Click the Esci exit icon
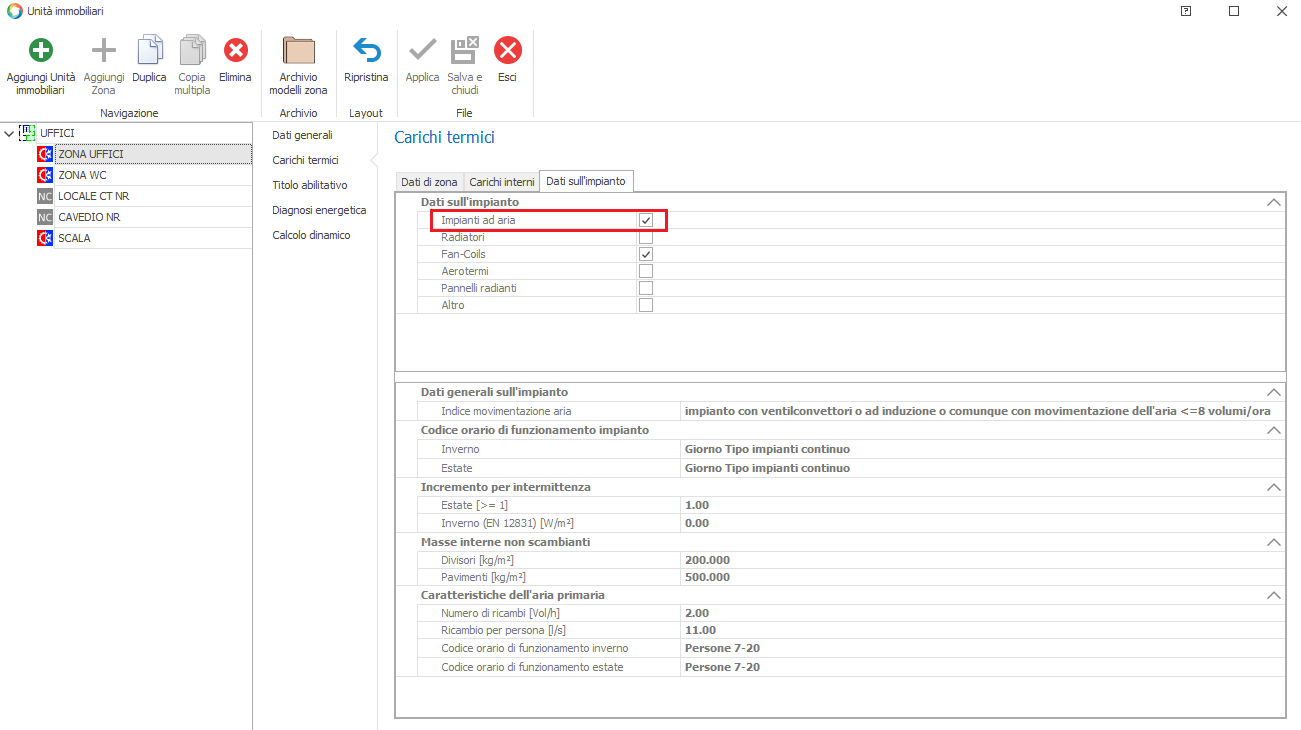Screen dimensions: 1301x730 click(507, 51)
